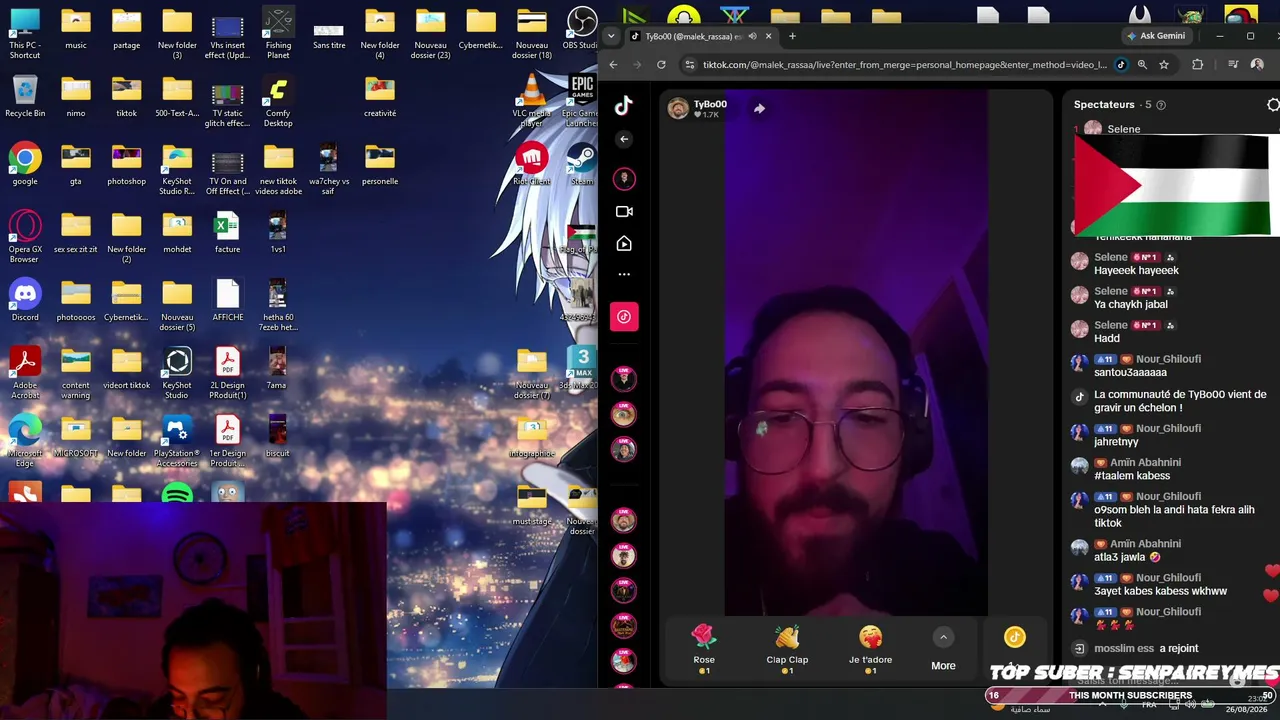Image resolution: width=1280 pixels, height=720 pixels.
Task: Open a new browser tab
Action: pos(792,36)
